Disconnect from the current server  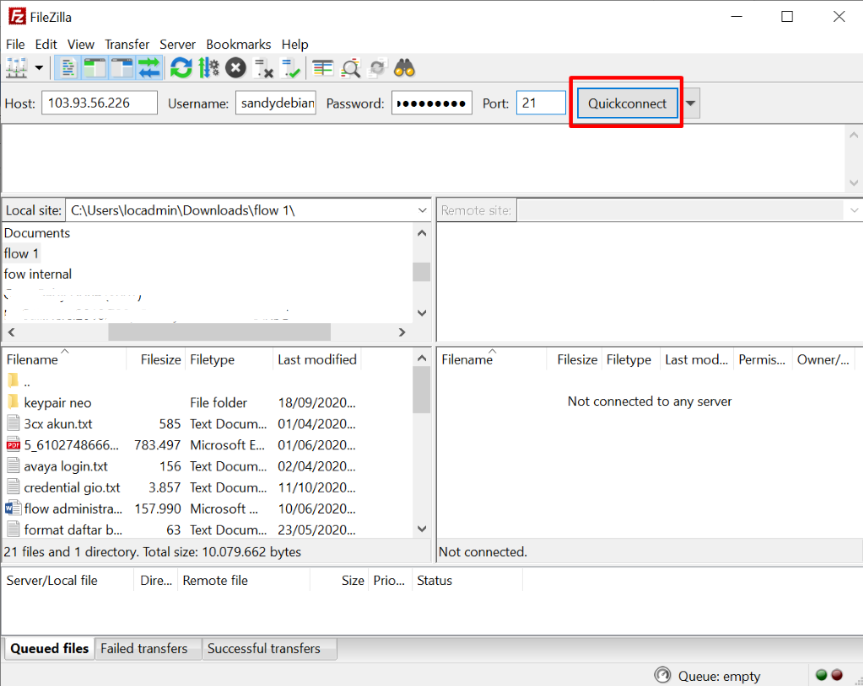point(262,67)
